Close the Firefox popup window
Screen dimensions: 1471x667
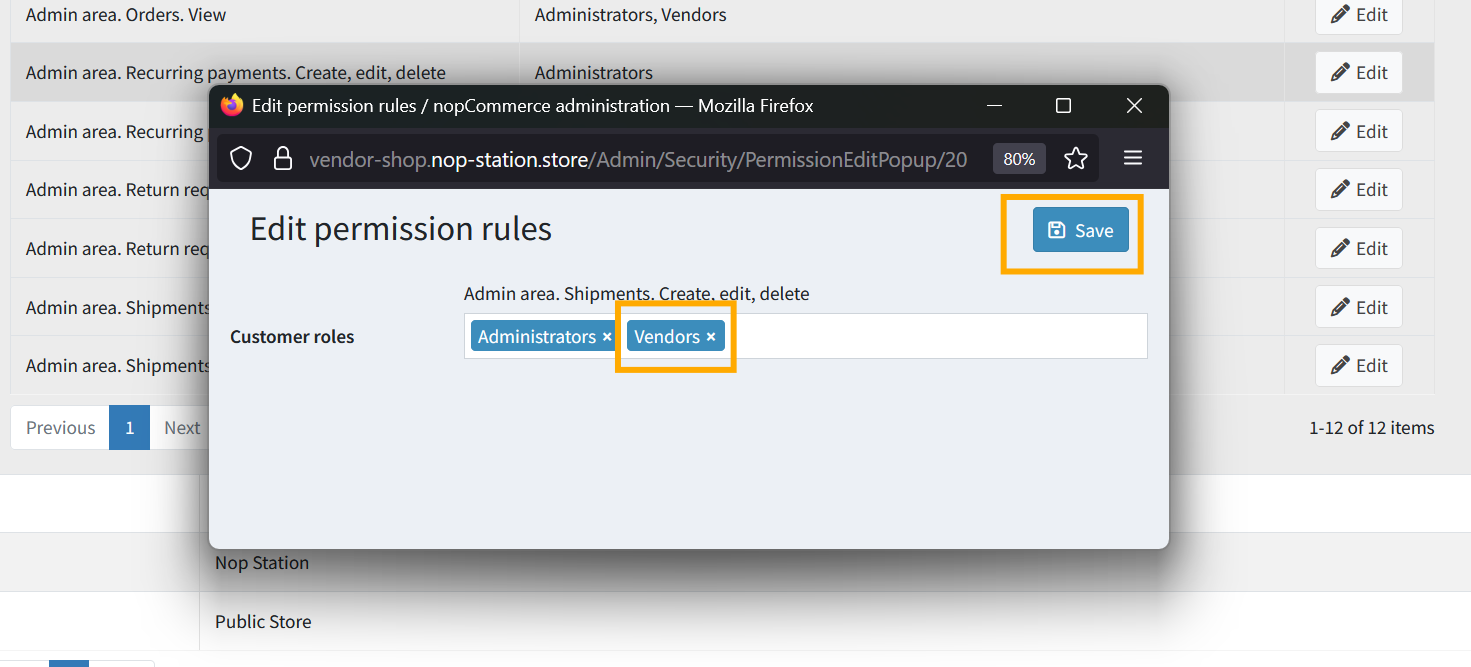click(1134, 105)
